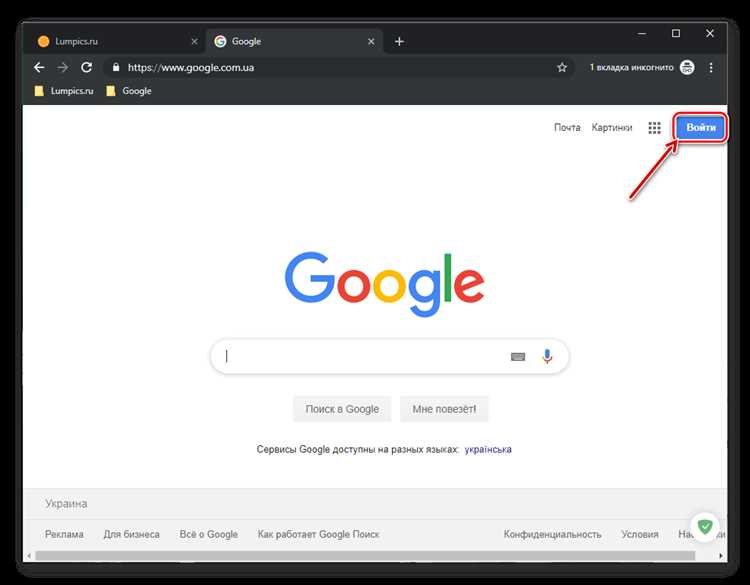Image resolution: width=750 pixels, height=585 pixels.
Task: Click the scrollbar right arrow
Action: click(721, 555)
